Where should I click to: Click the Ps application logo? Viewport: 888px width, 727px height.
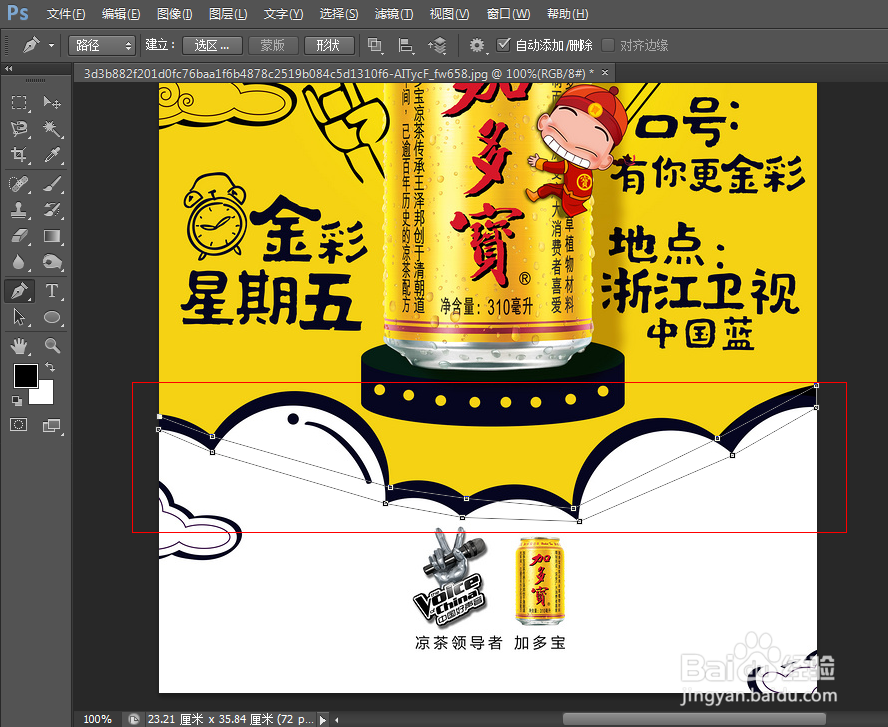point(18,12)
